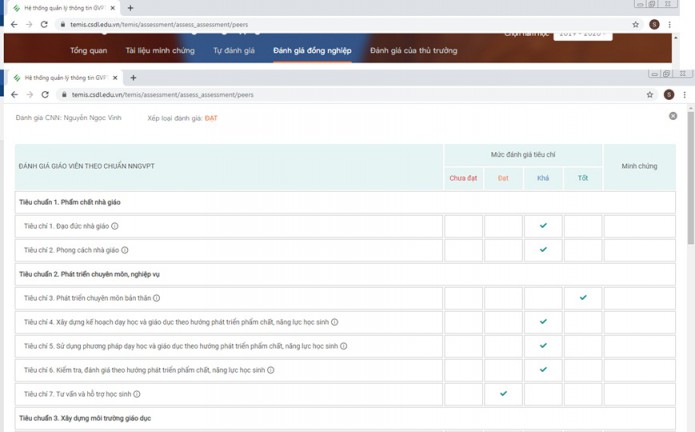Click info icon beside Tiêu chí 1 Đạo đức nhà giáo
Viewport: 695px width, 432px height.
click(115, 226)
